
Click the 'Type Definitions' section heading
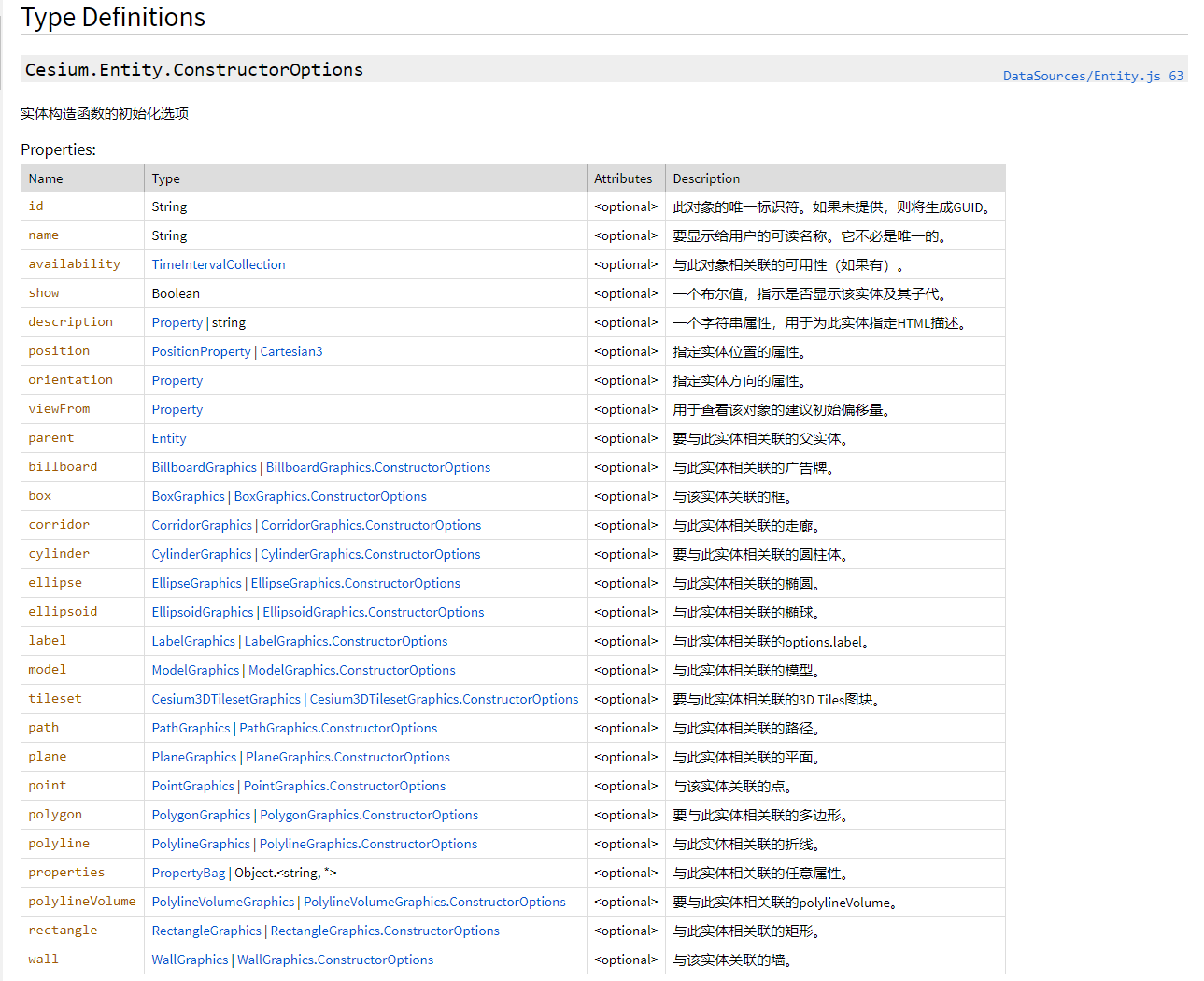pos(113,17)
